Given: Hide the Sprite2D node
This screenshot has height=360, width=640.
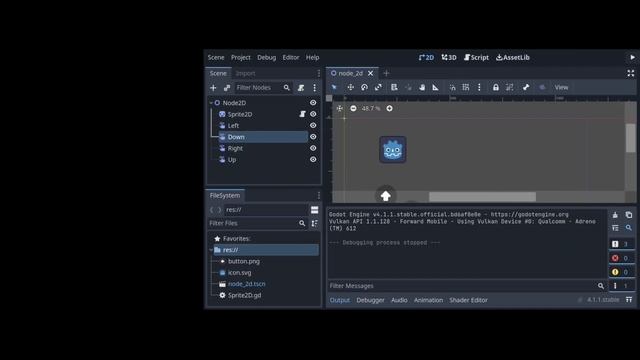Looking at the screenshot, I should [x=313, y=114].
